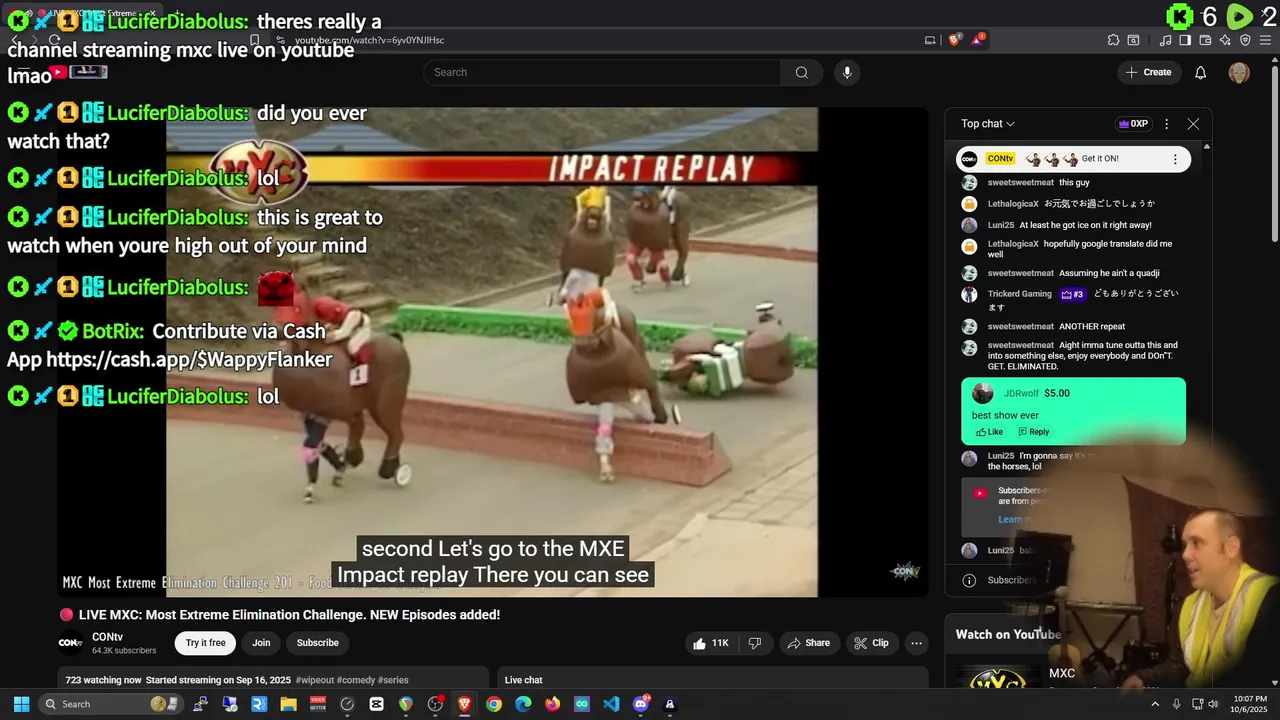This screenshot has height=720, width=1280.
Task: Open more actions ellipsis beside Clip
Action: [x=916, y=643]
